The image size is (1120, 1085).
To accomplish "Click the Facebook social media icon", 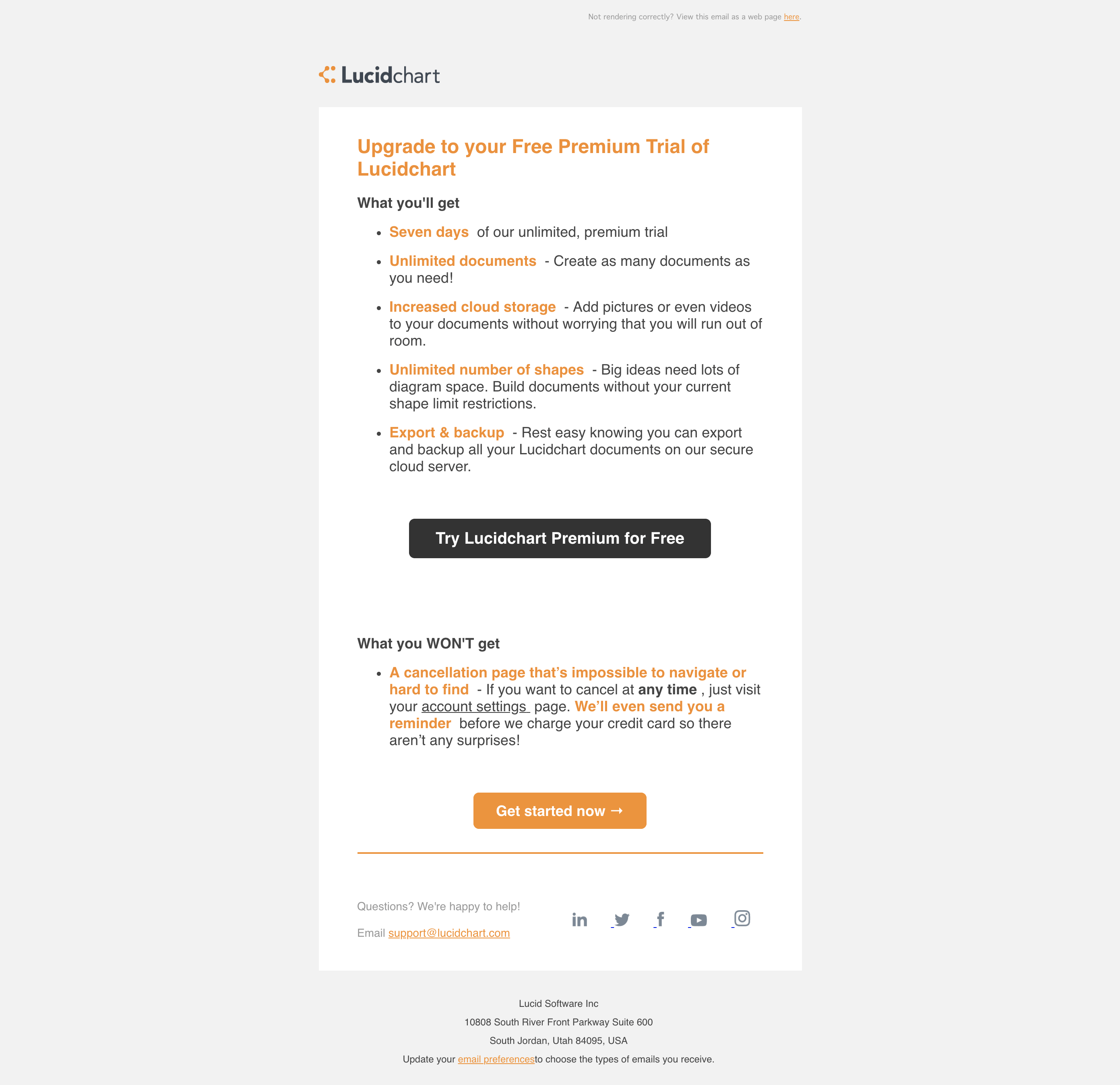I will pos(660,918).
